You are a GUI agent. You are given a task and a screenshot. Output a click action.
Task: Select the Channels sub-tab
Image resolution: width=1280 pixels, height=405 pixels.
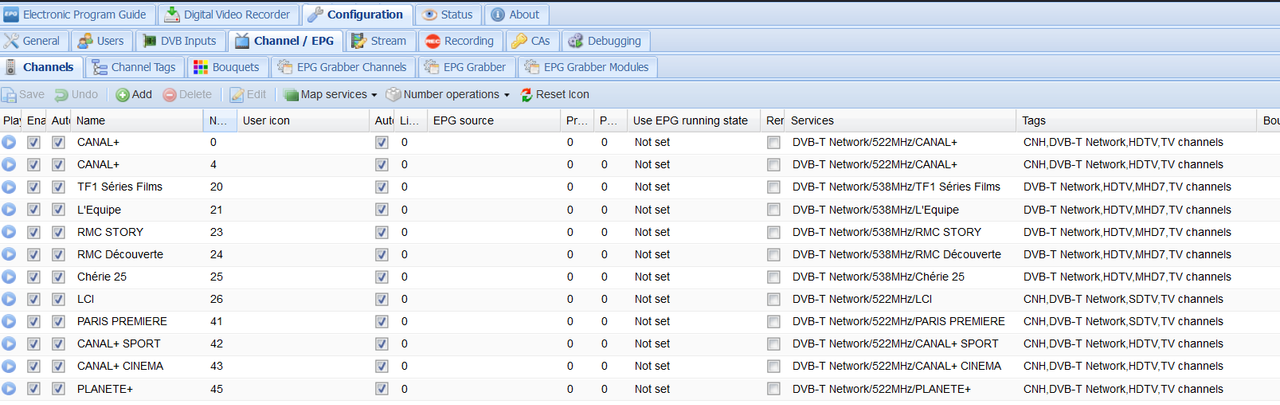[x=40, y=67]
